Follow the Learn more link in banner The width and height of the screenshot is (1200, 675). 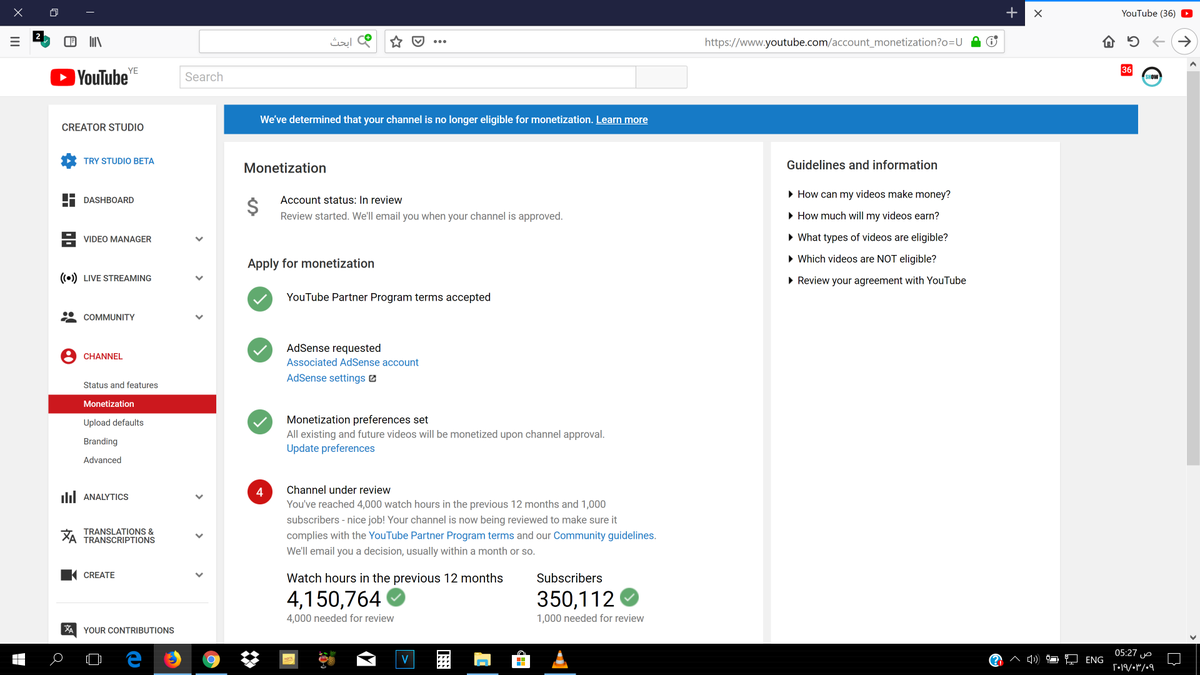[x=622, y=120]
